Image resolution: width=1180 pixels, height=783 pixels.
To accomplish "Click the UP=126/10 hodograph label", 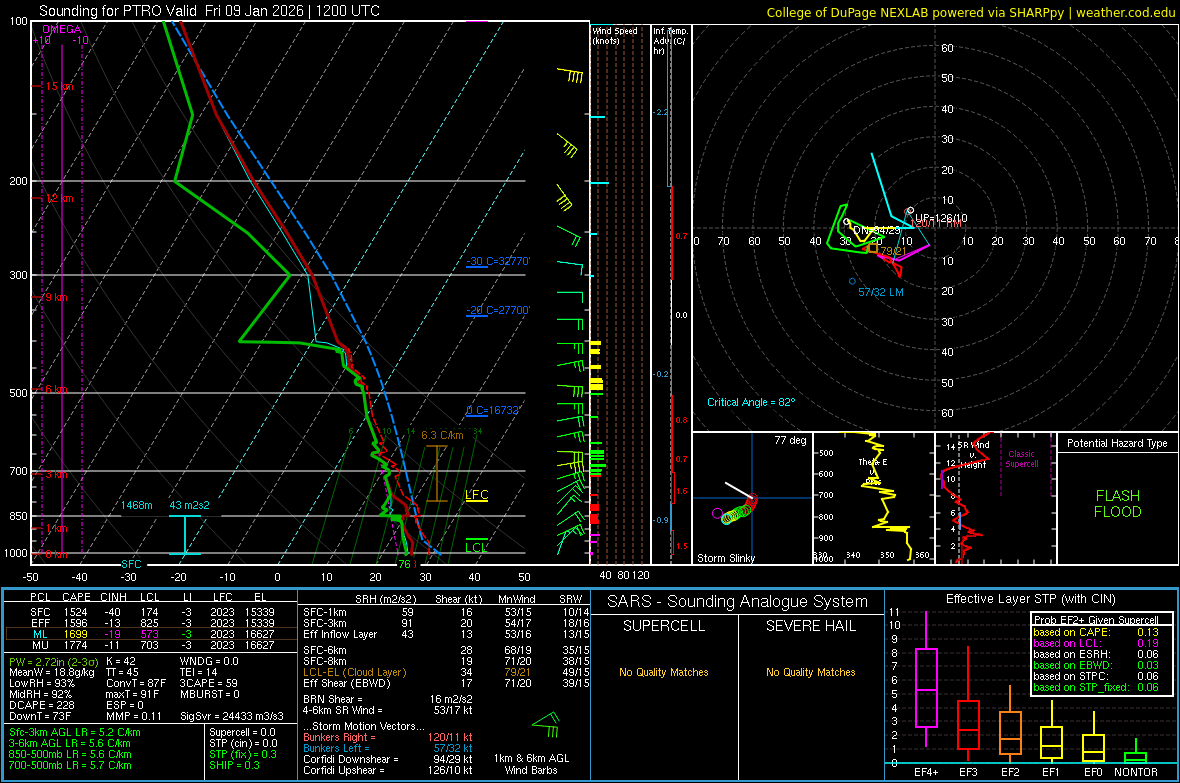I will pos(941,218).
